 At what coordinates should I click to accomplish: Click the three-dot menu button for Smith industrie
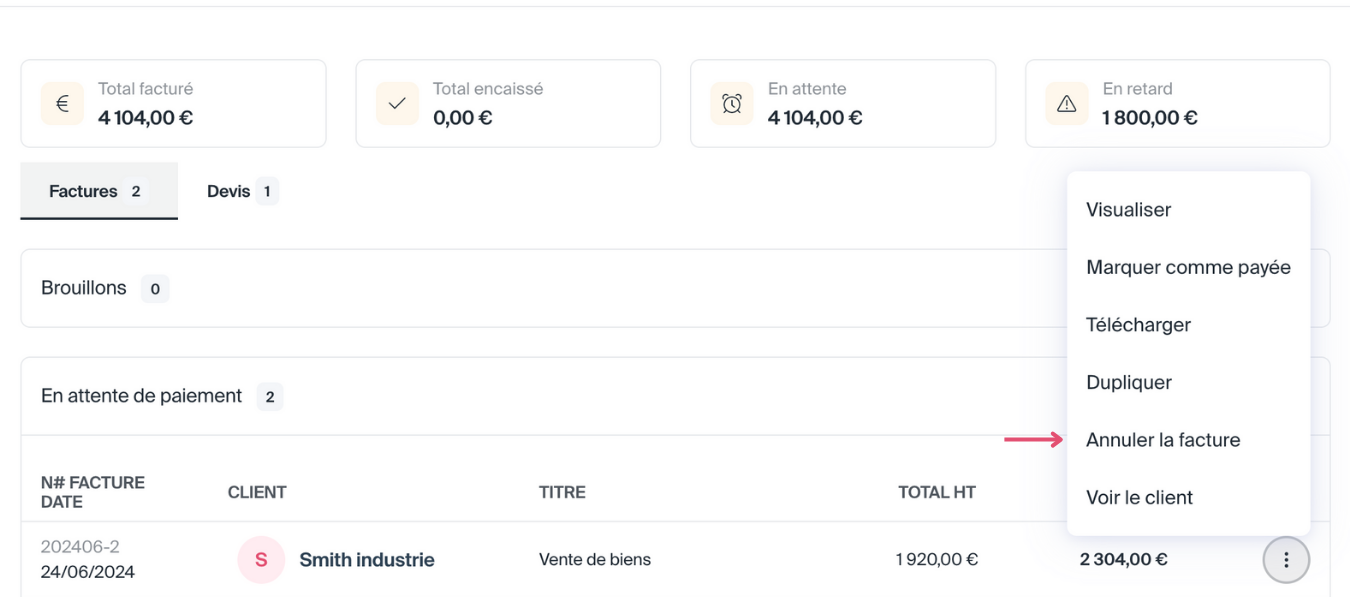[1286, 560]
